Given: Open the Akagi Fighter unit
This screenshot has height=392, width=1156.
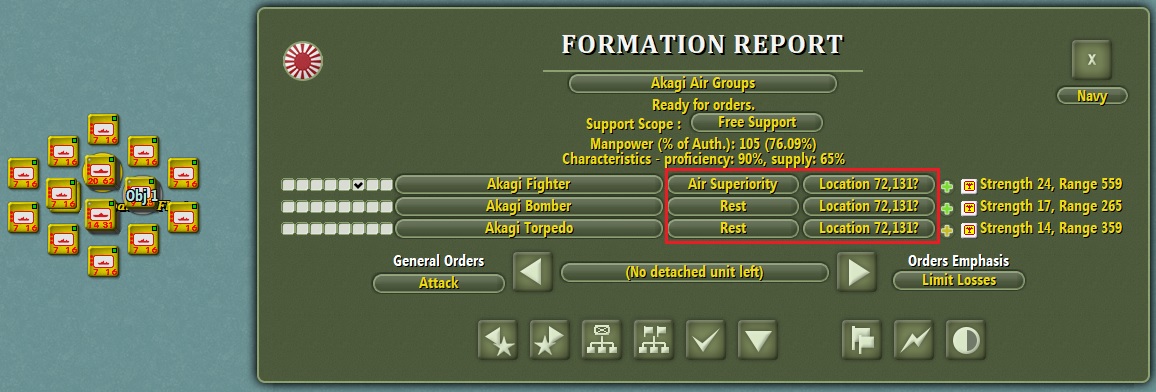Looking at the screenshot, I should click(529, 184).
